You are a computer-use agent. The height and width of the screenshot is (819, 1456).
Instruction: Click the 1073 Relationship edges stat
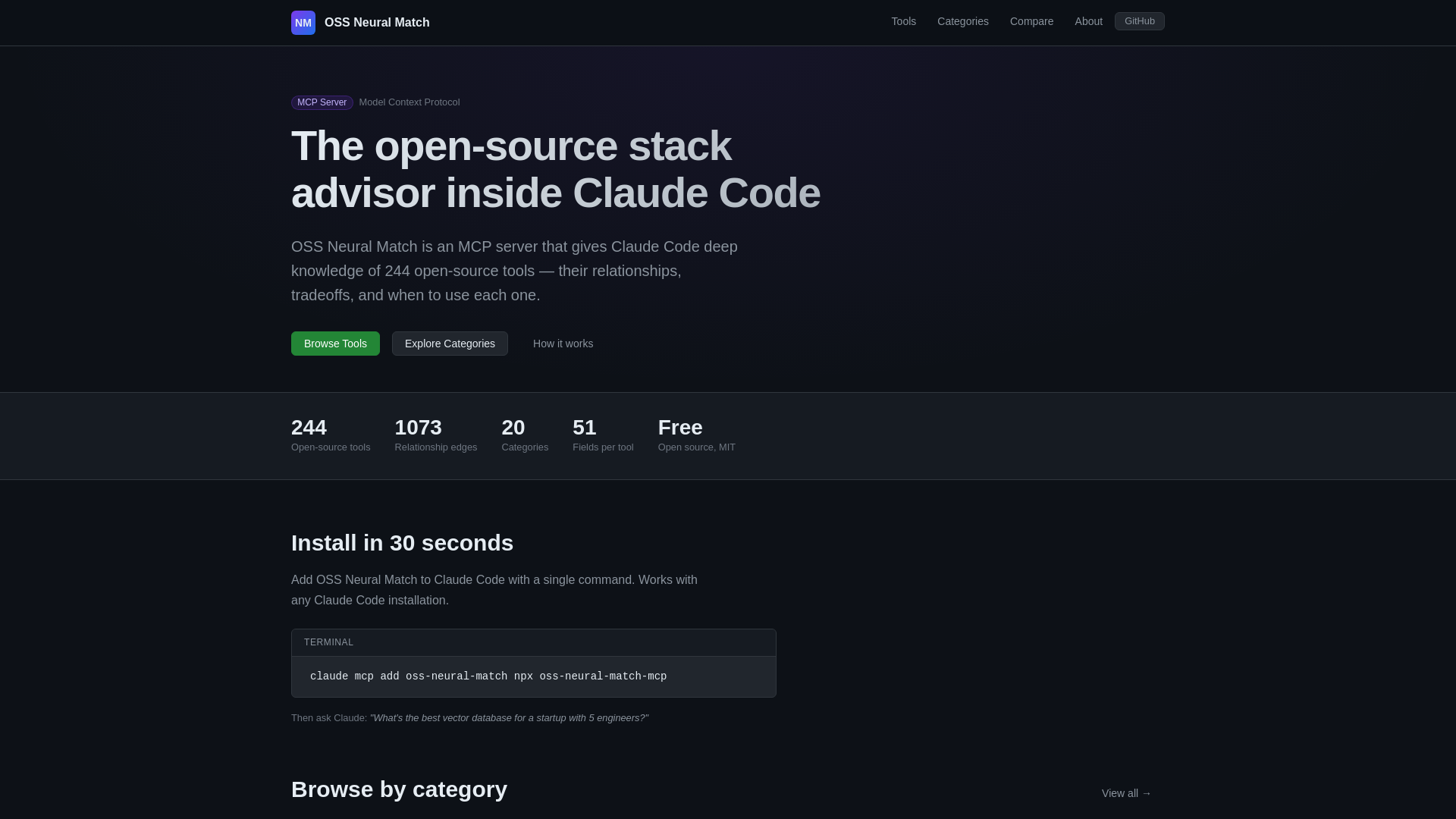(436, 435)
